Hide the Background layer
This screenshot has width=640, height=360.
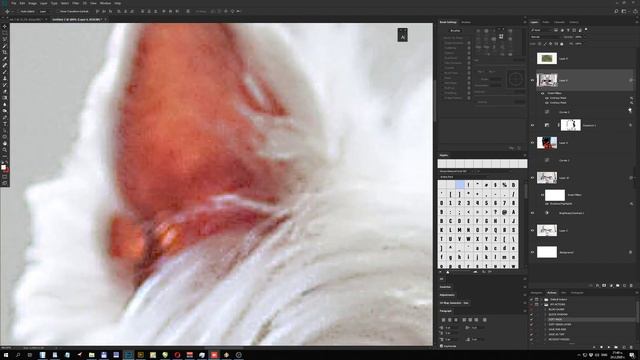(x=532, y=252)
